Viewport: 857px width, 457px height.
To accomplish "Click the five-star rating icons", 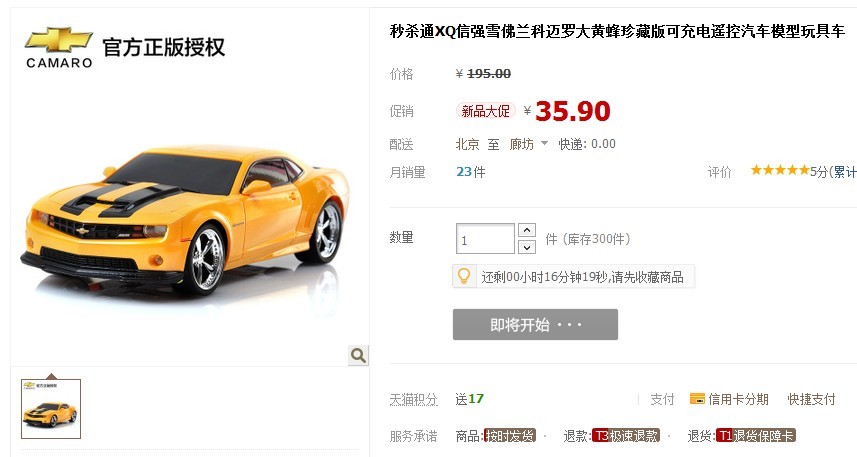I will click(x=780, y=171).
